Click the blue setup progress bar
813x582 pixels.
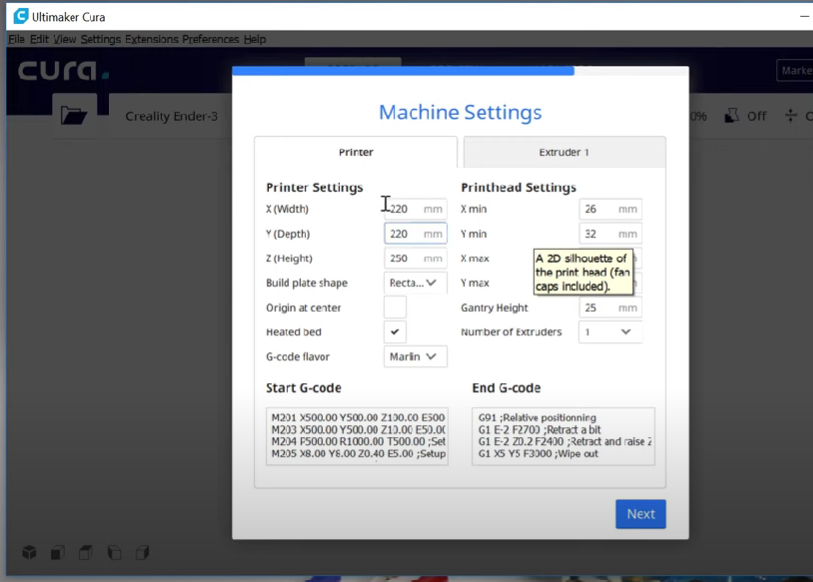[403, 71]
